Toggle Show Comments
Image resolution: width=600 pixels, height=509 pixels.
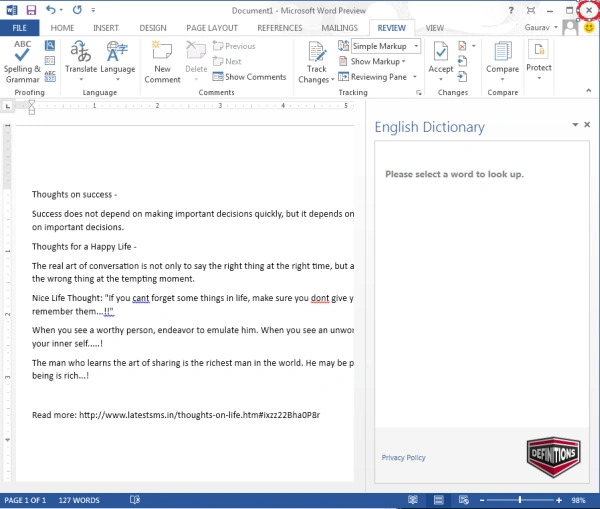point(249,77)
